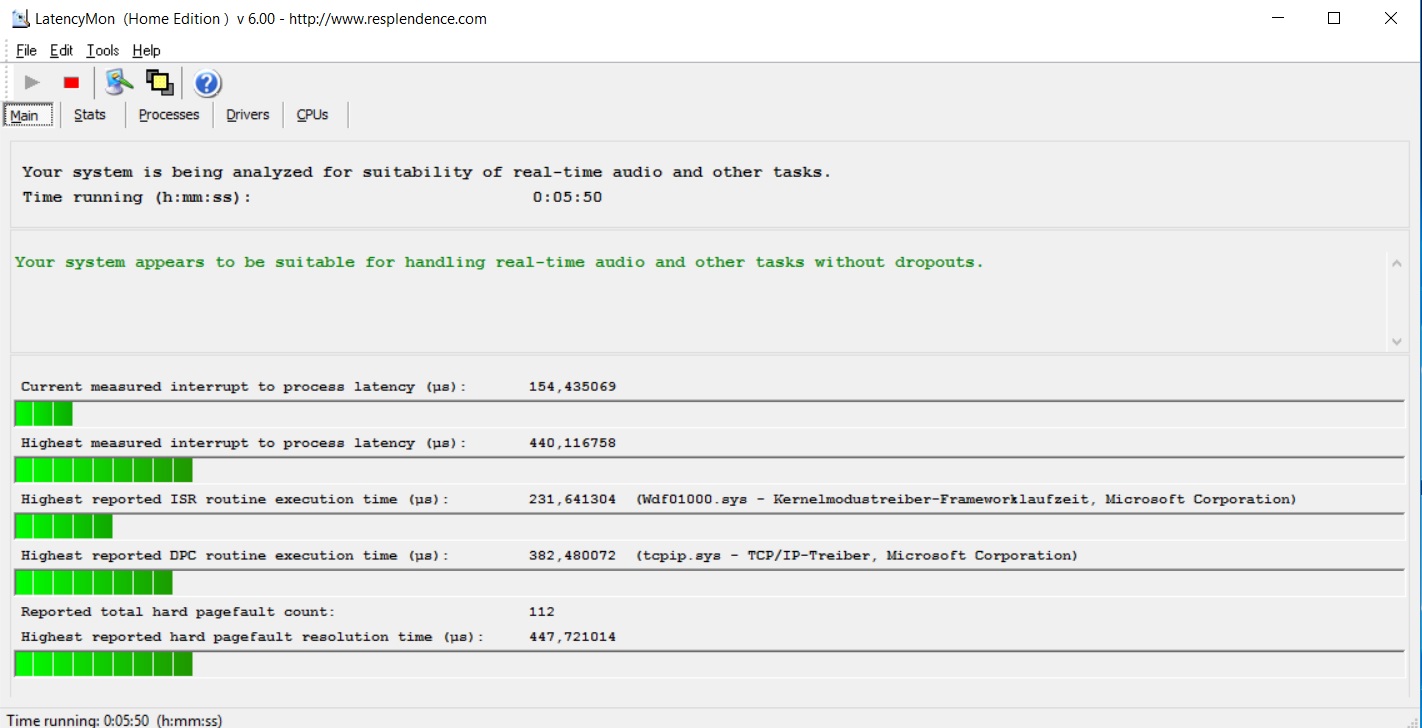Switch to the Stats tab
This screenshot has width=1422, height=728.
90,115
